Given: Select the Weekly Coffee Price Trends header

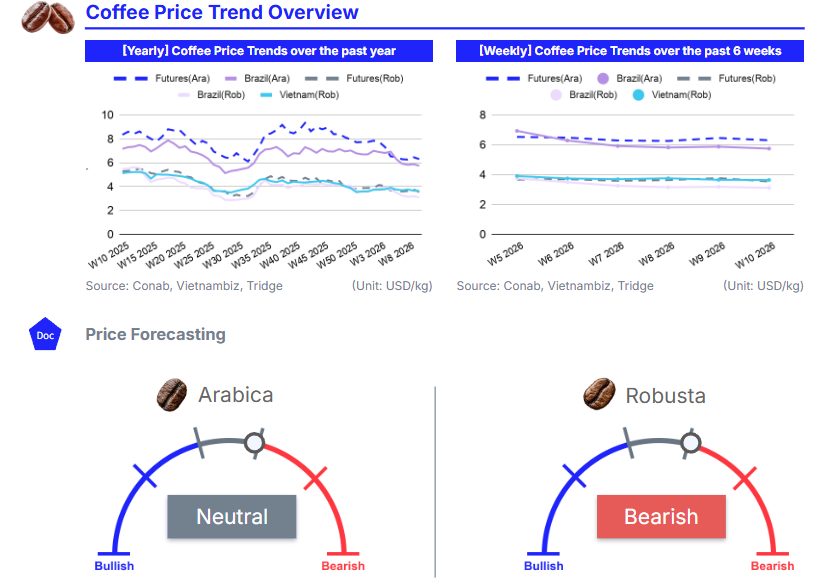Looking at the screenshot, I should [x=630, y=51].
